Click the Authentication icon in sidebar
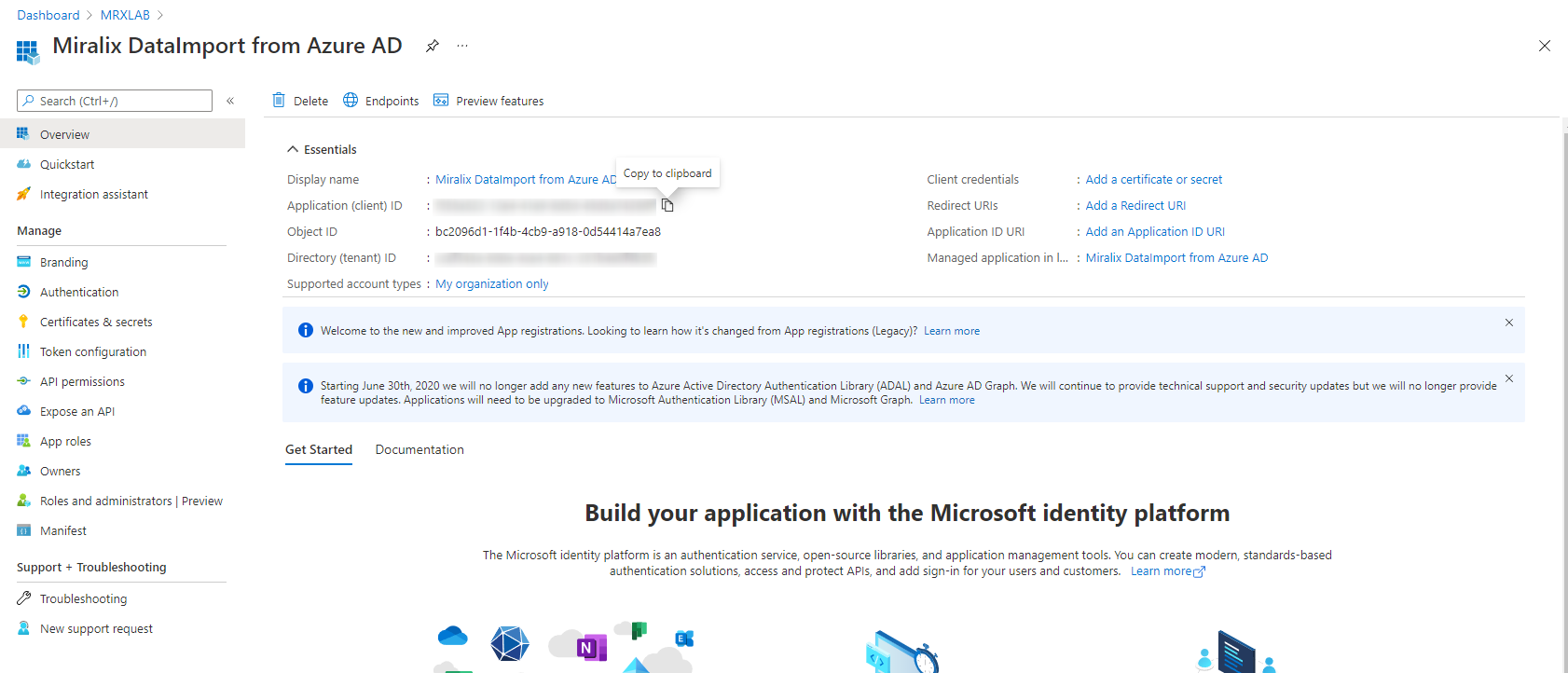1568x673 pixels. coord(23,292)
